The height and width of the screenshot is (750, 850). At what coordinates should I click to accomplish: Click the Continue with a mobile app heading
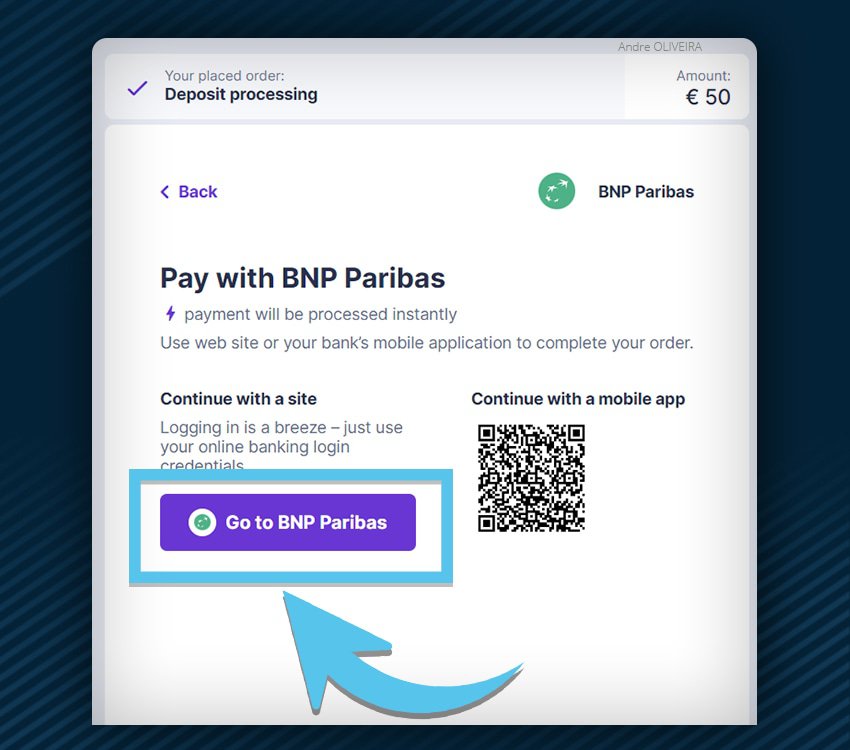(578, 399)
